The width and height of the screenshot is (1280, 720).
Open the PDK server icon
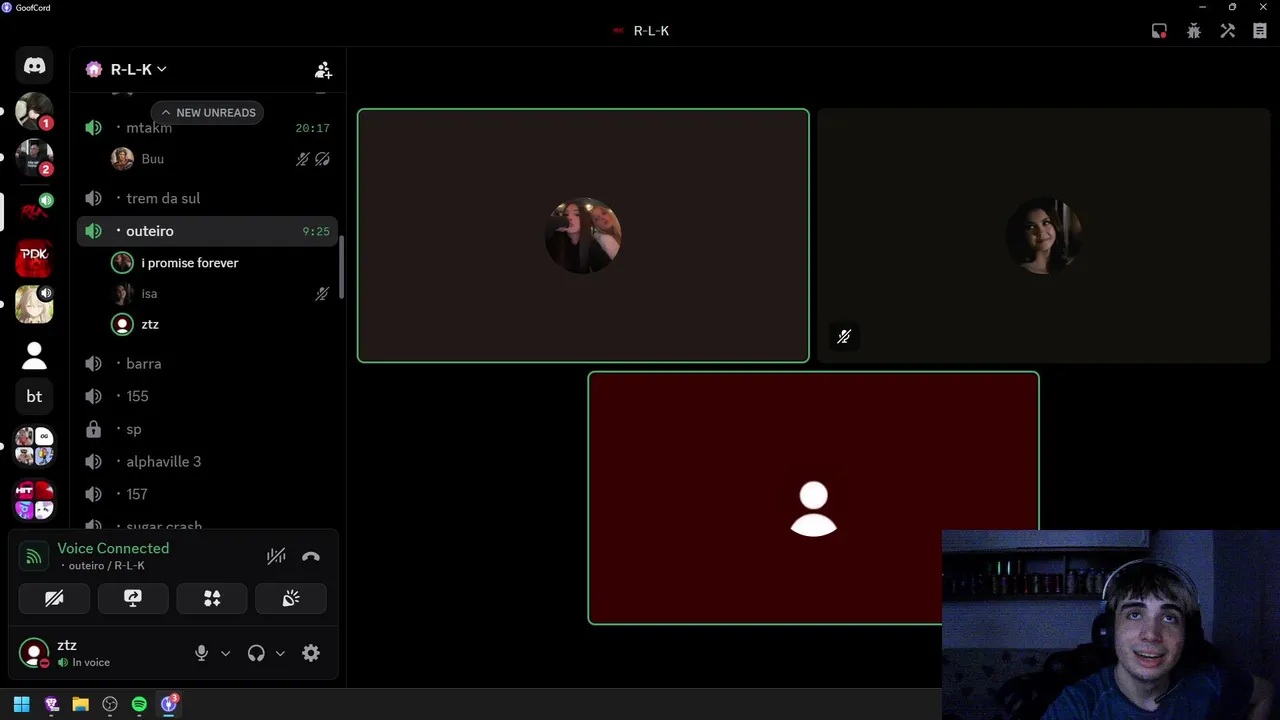[34, 257]
